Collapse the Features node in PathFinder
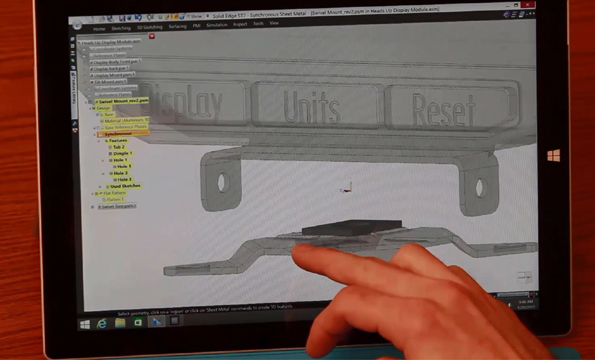Viewport: 595px width, 360px height. point(99,141)
